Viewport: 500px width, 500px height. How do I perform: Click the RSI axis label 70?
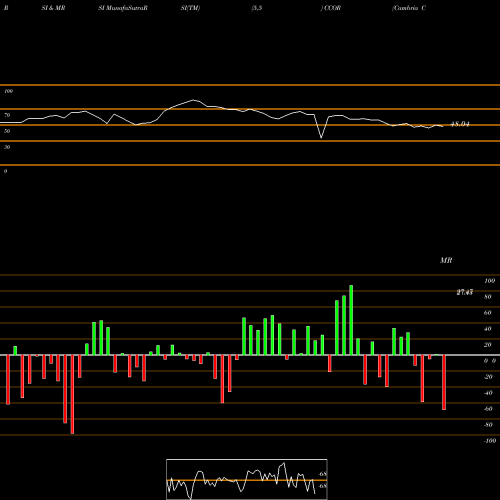(7, 115)
